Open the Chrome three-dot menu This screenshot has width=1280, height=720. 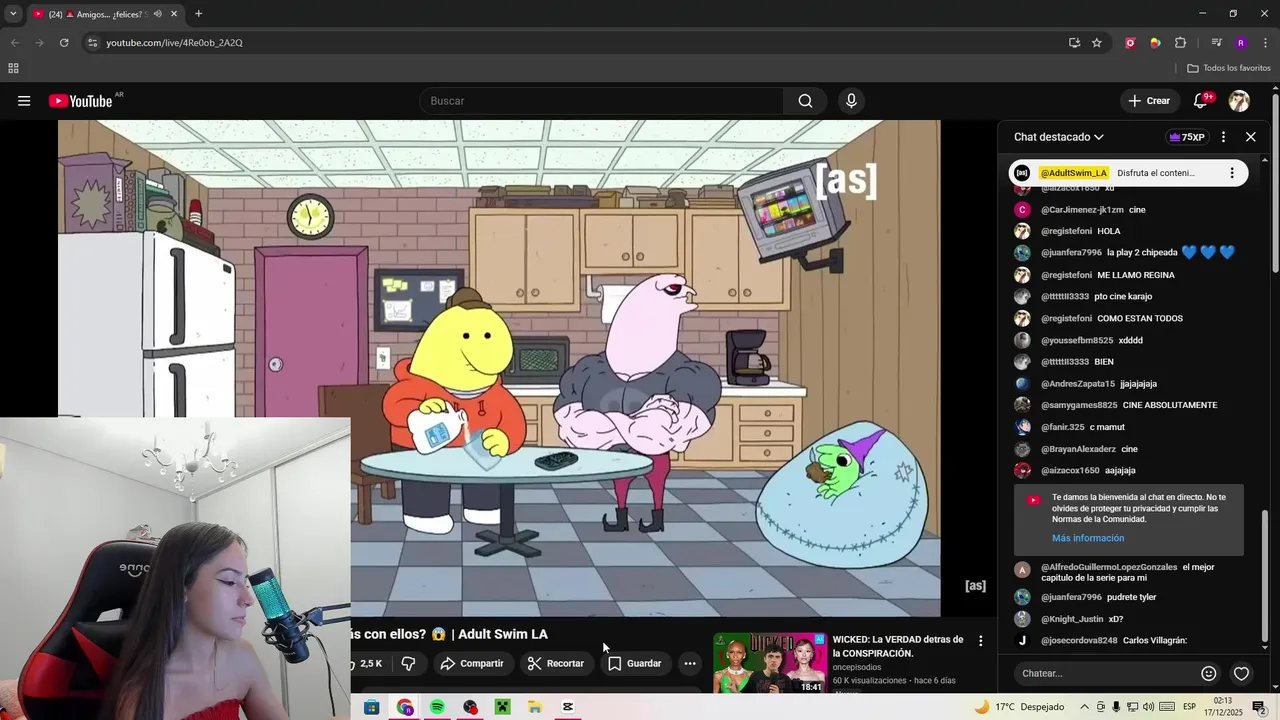(1266, 43)
